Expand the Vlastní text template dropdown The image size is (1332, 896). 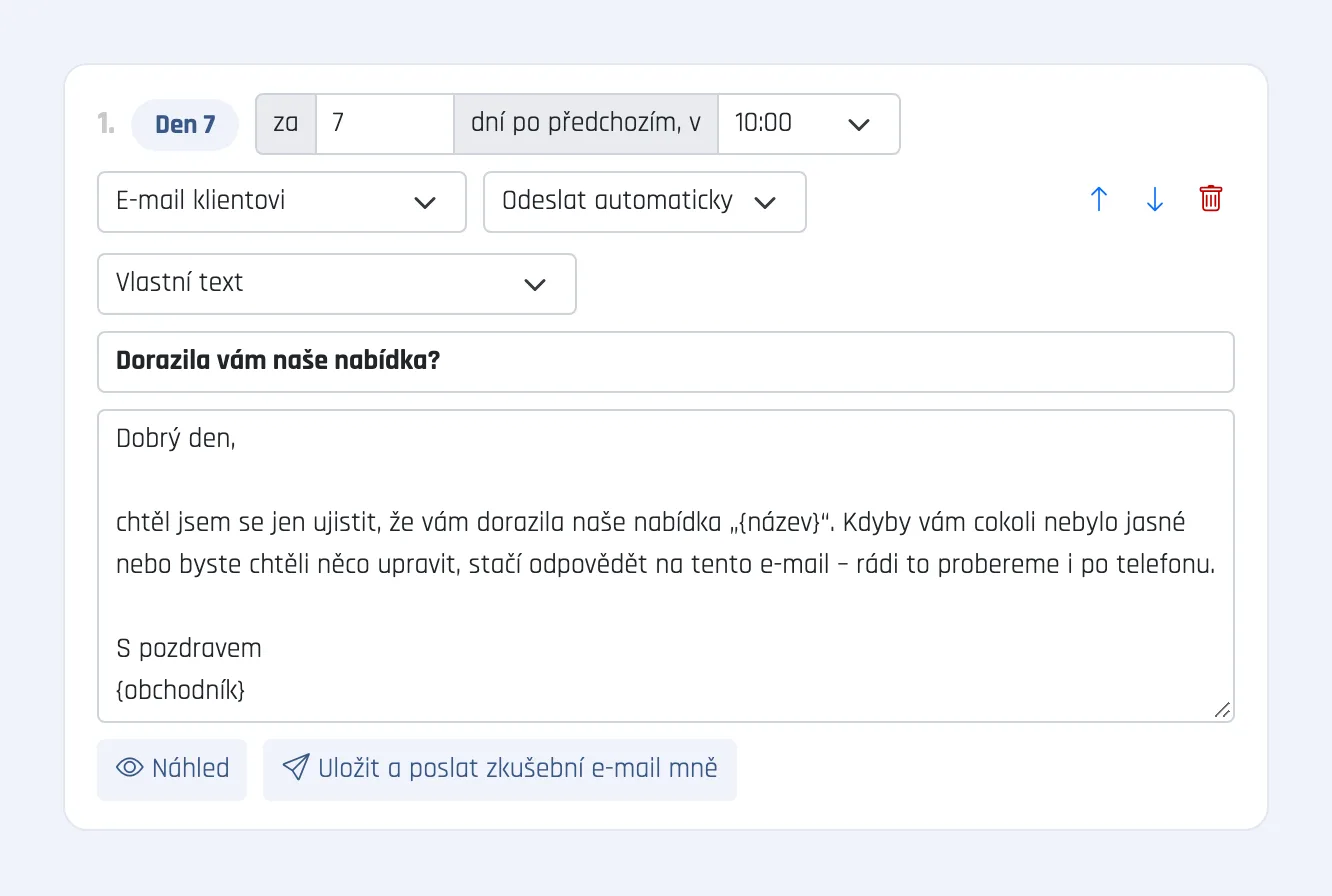[x=337, y=284]
